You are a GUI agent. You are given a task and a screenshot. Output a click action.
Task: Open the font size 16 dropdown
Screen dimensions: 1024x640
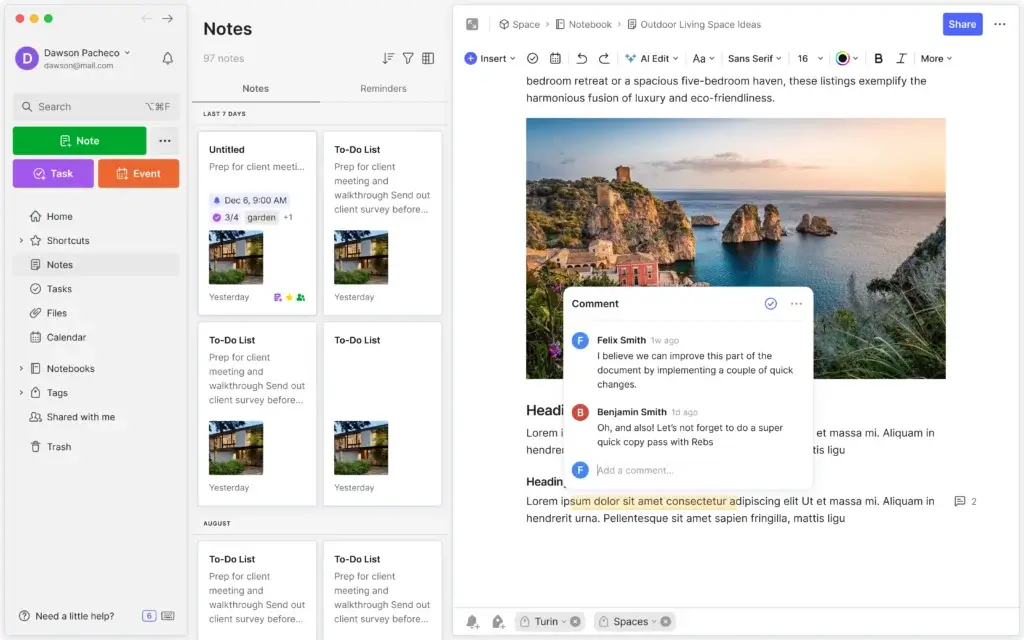(810, 58)
